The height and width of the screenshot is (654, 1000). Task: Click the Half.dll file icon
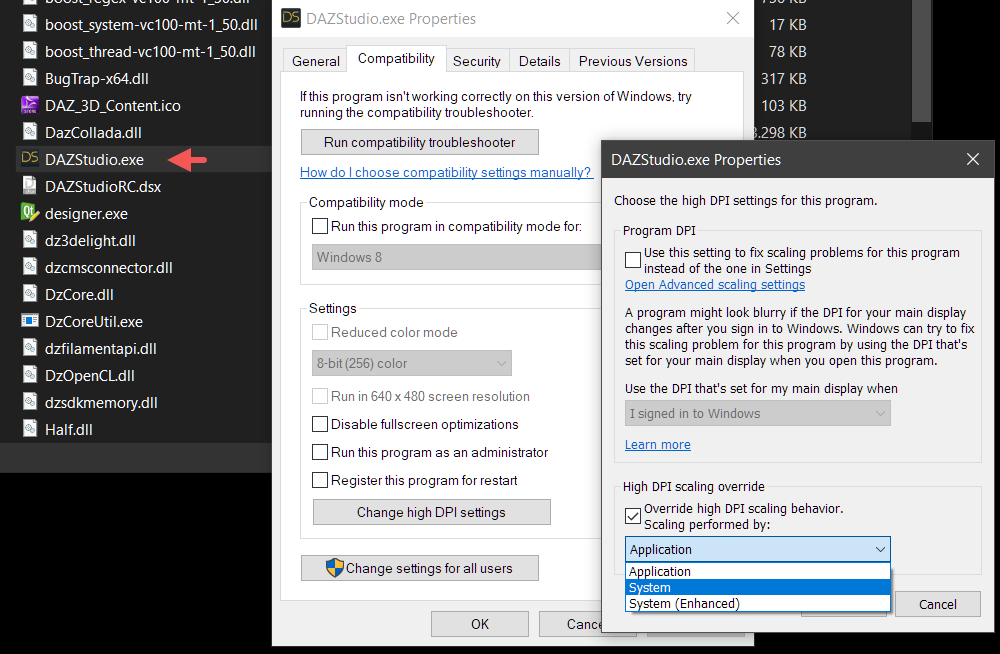click(30, 428)
